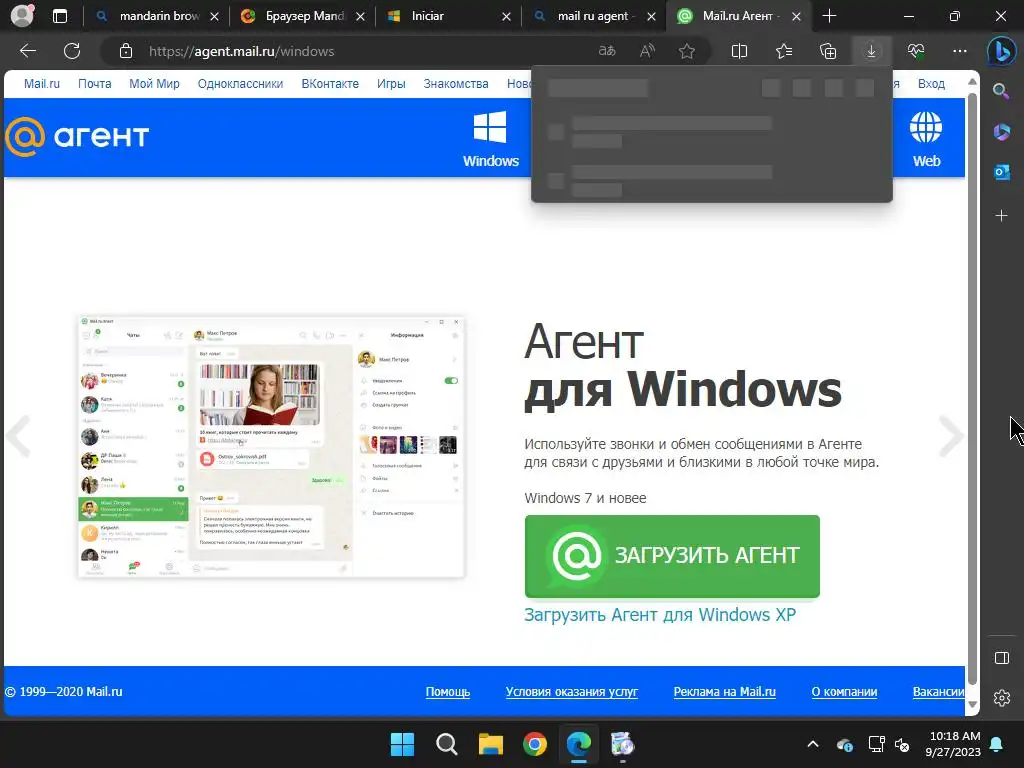The width and height of the screenshot is (1024, 768).
Task: Open the Collections panel
Action: coord(828,51)
